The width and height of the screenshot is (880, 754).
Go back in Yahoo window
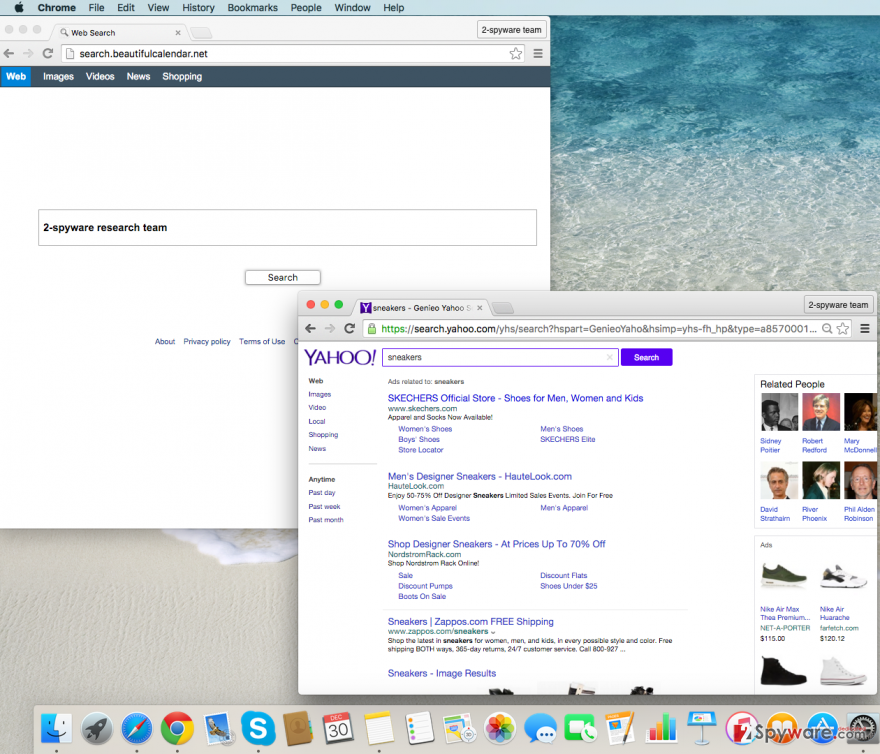pyautogui.click(x=310, y=328)
